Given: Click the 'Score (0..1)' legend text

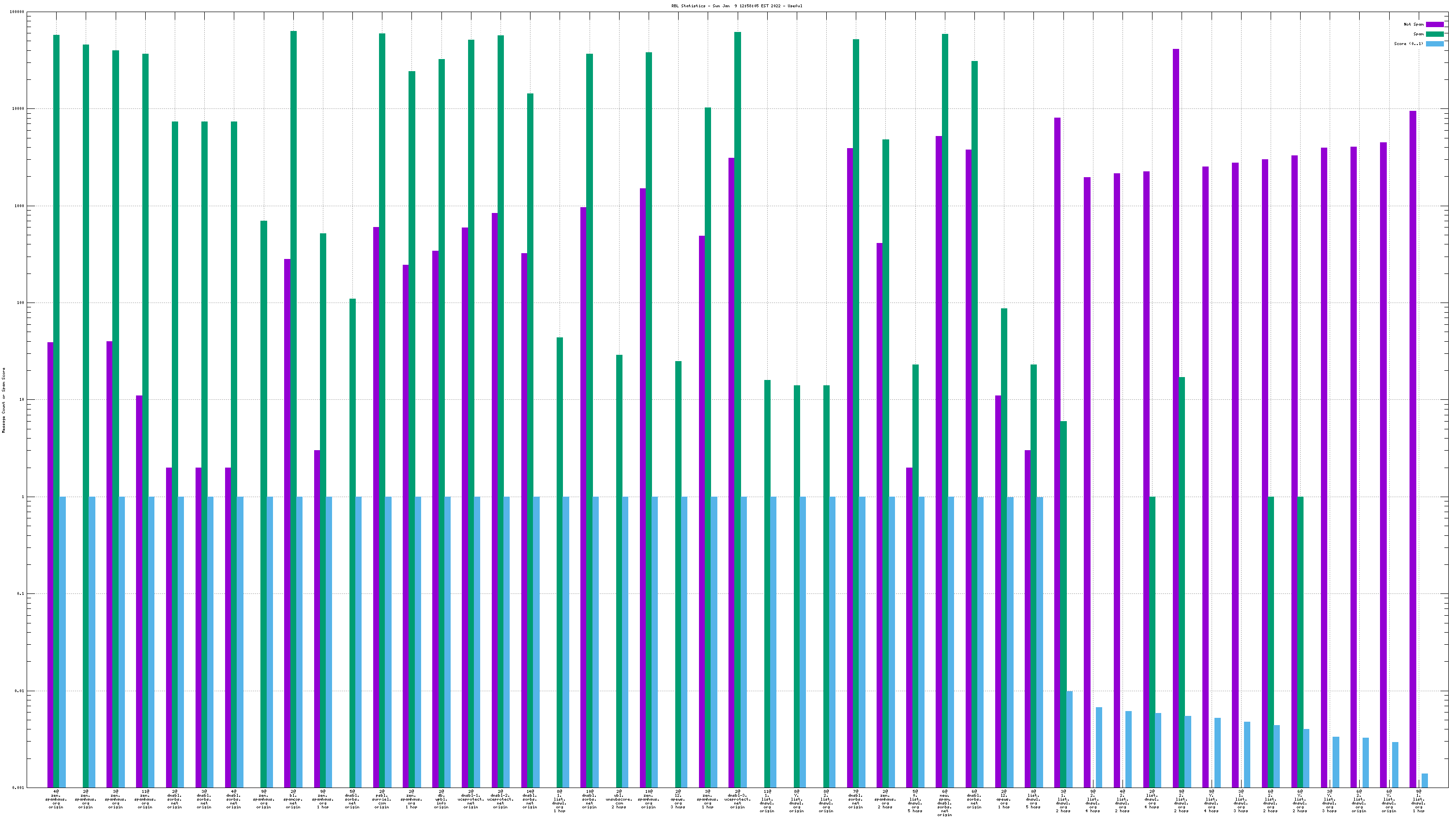Looking at the screenshot, I should click(1409, 44).
